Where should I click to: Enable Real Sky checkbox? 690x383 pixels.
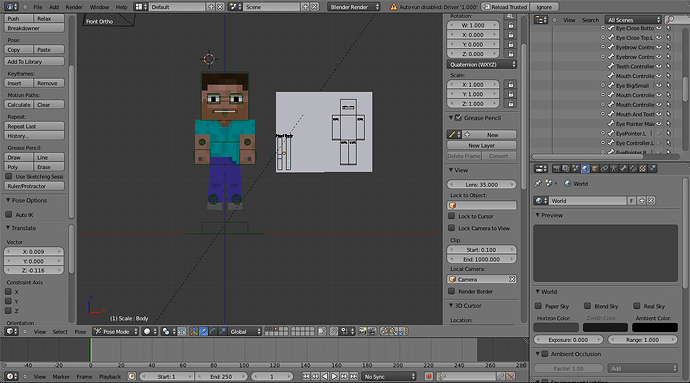tap(637, 306)
